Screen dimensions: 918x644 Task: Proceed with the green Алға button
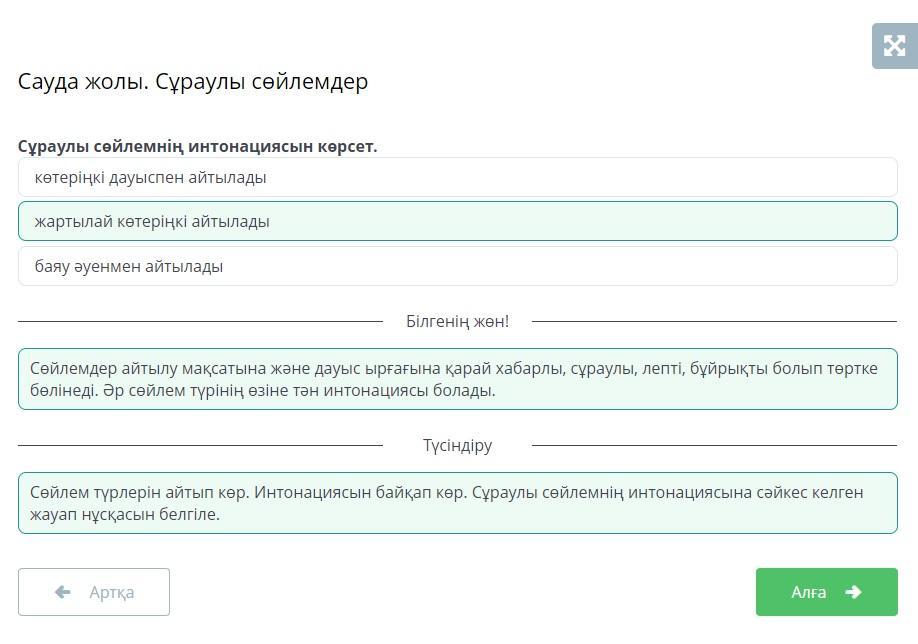[826, 592]
